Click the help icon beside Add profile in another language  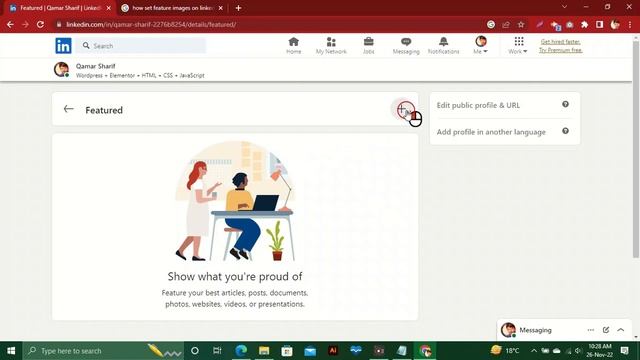click(565, 131)
